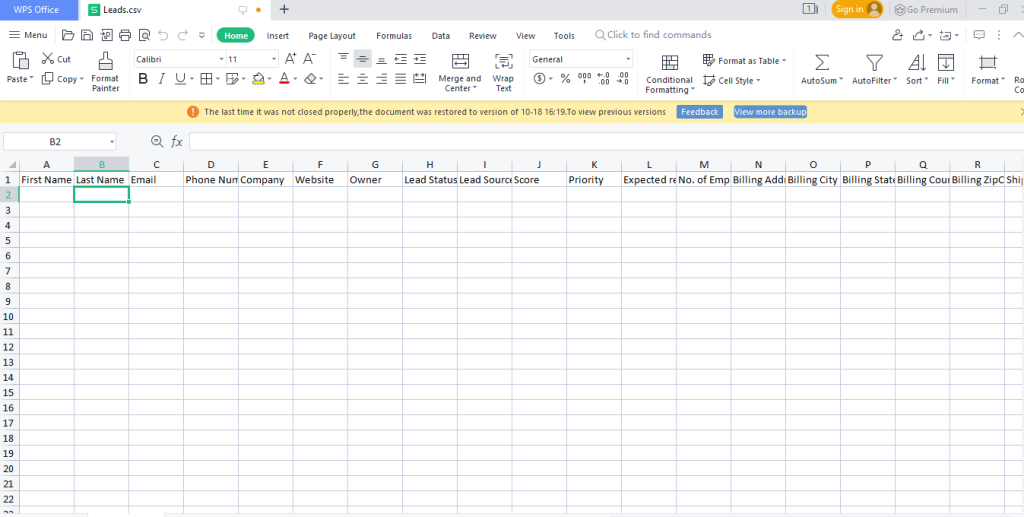Increase decimal places

point(603,79)
